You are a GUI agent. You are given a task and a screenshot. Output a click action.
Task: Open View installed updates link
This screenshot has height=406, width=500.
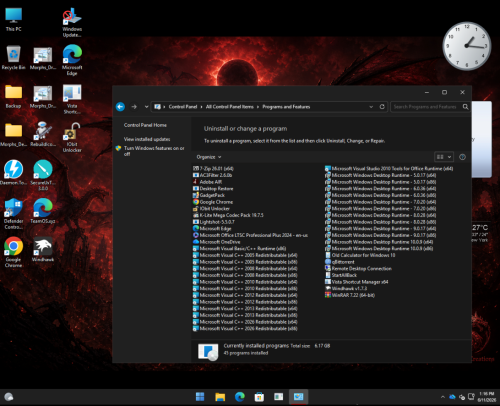click(147, 139)
